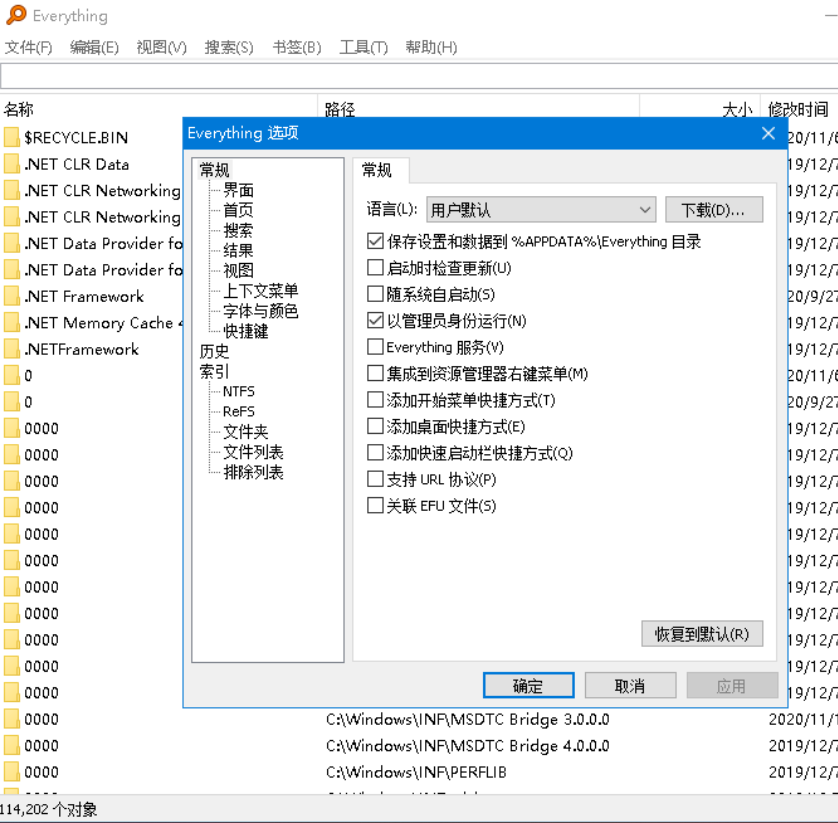Viewport: 838px width, 823px height.
Task: Select 字体与颜色 in options tree
Action: [260, 311]
